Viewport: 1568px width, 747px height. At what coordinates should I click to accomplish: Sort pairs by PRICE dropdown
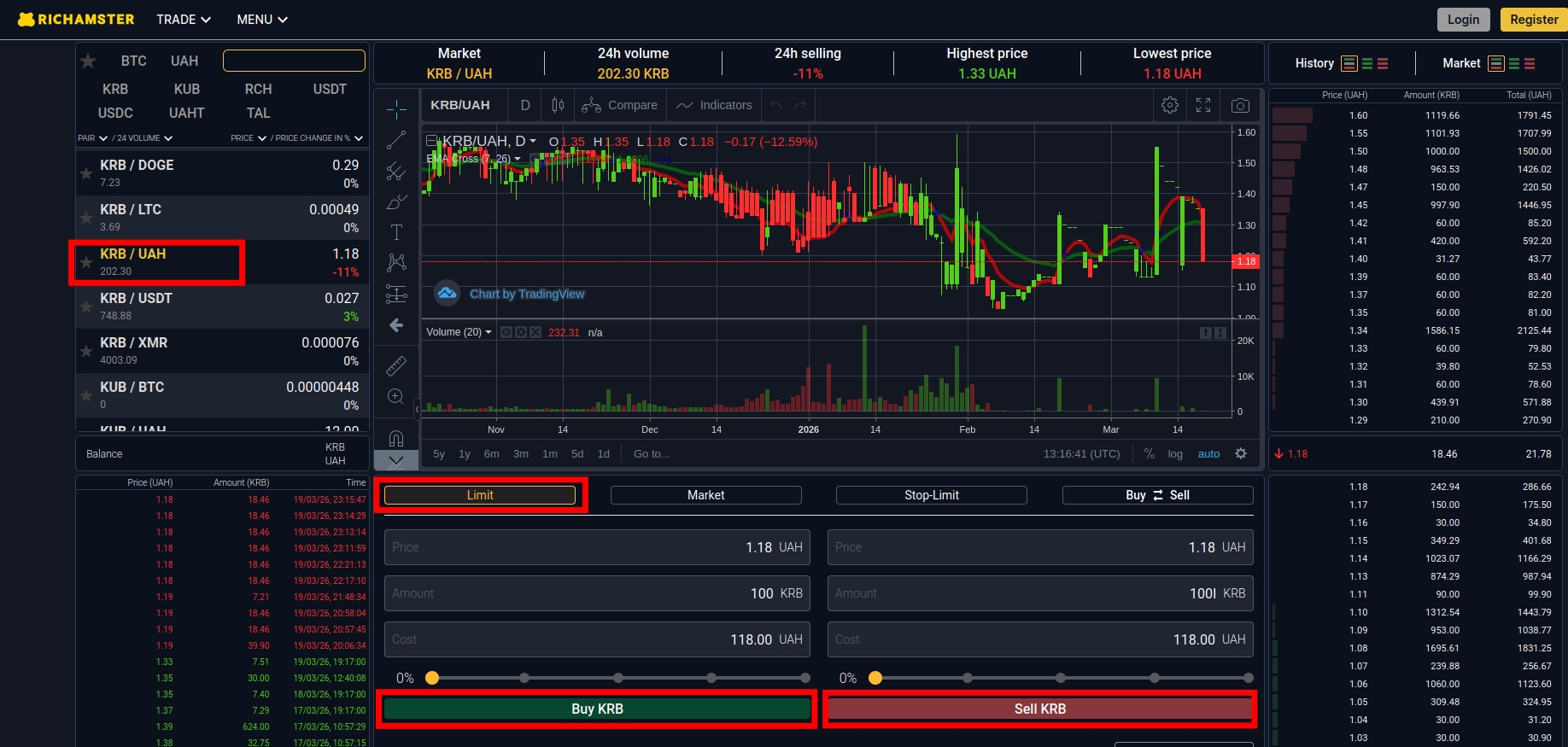(x=249, y=137)
